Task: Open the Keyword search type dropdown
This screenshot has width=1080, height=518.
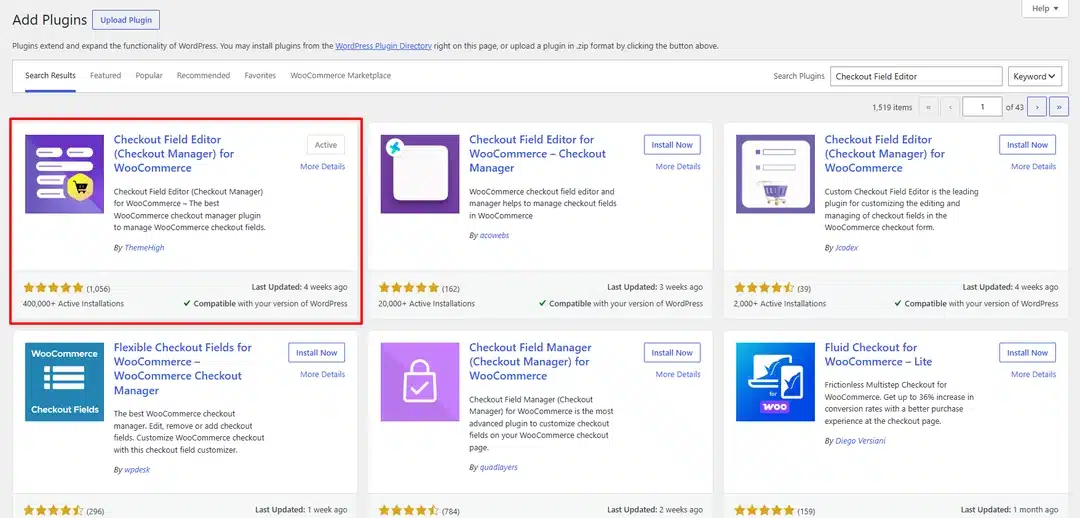Action: coord(1035,76)
